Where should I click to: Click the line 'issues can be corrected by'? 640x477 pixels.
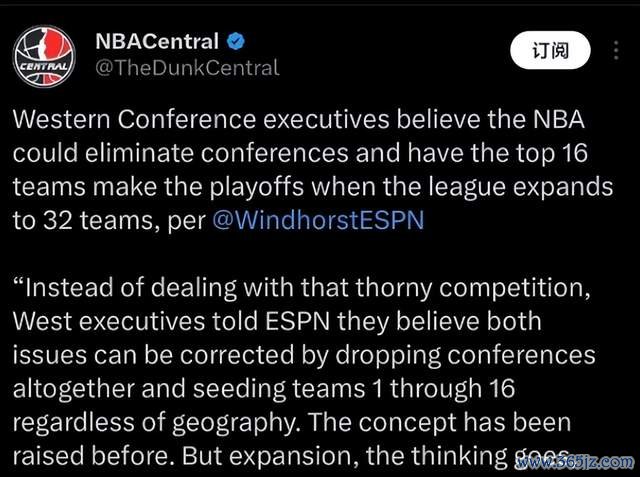click(x=304, y=355)
